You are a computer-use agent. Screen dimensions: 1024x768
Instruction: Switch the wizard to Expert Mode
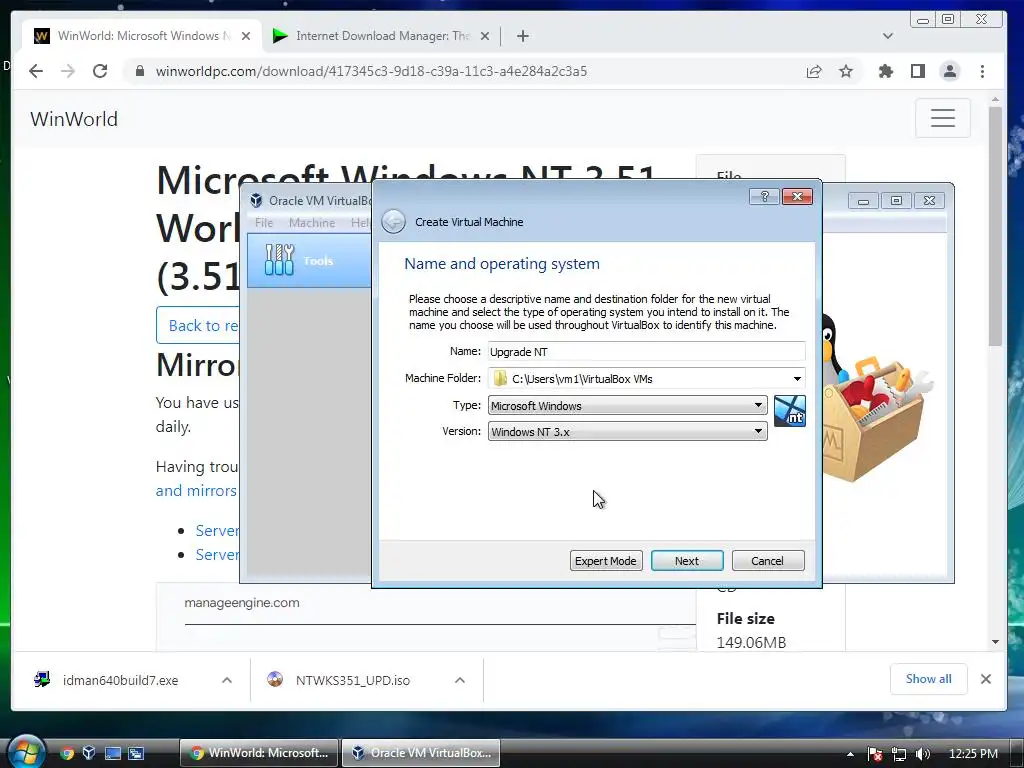605,560
